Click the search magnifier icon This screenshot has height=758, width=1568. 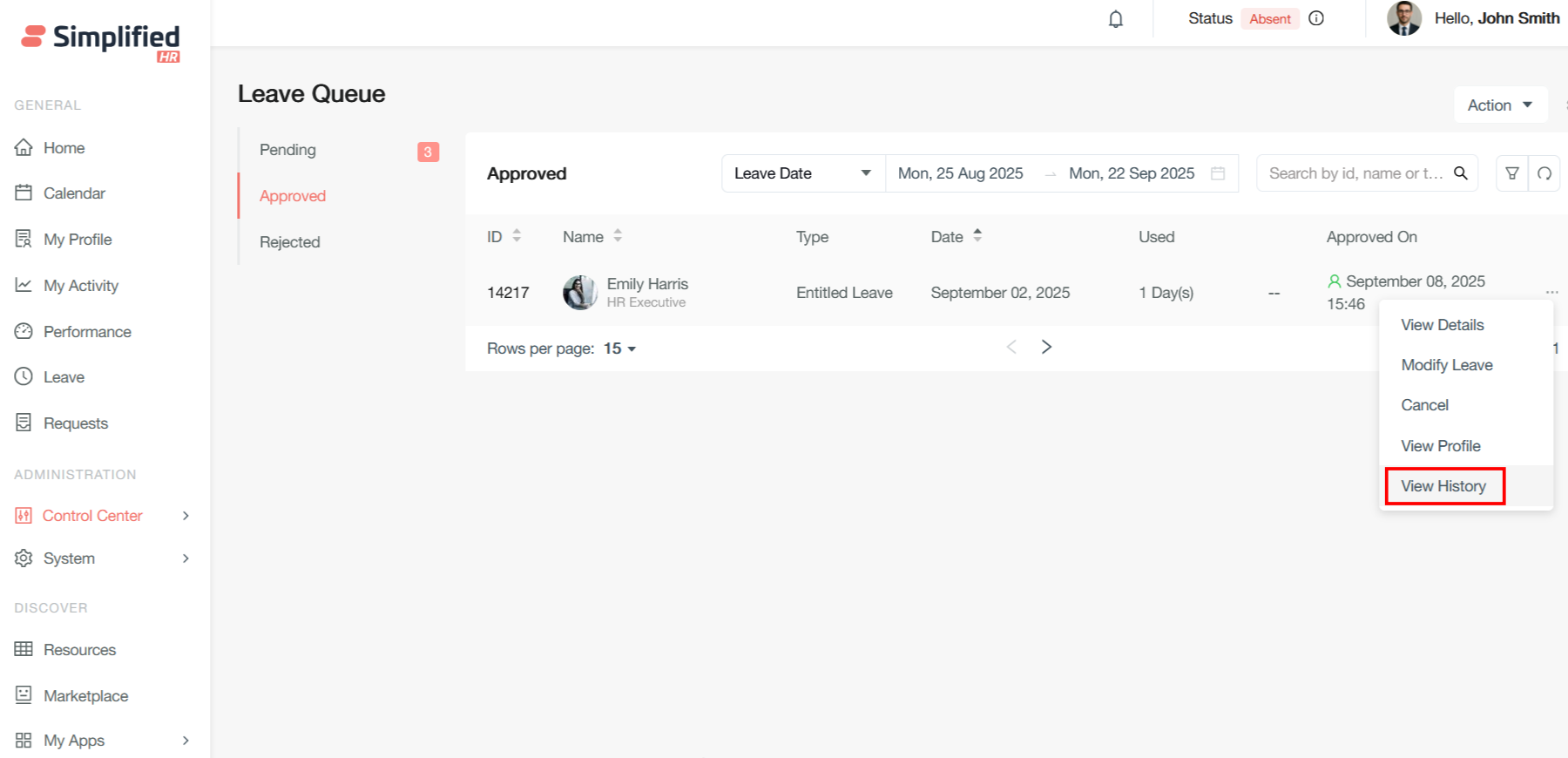click(x=1461, y=173)
